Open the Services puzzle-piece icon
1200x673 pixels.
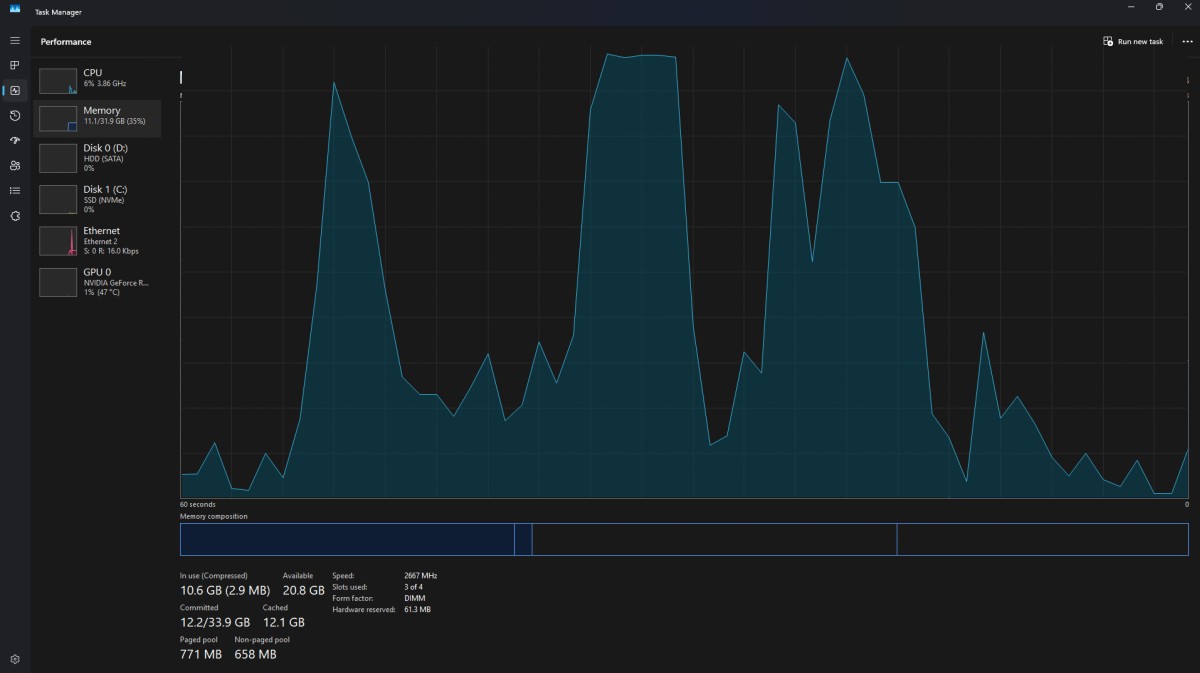(15, 216)
